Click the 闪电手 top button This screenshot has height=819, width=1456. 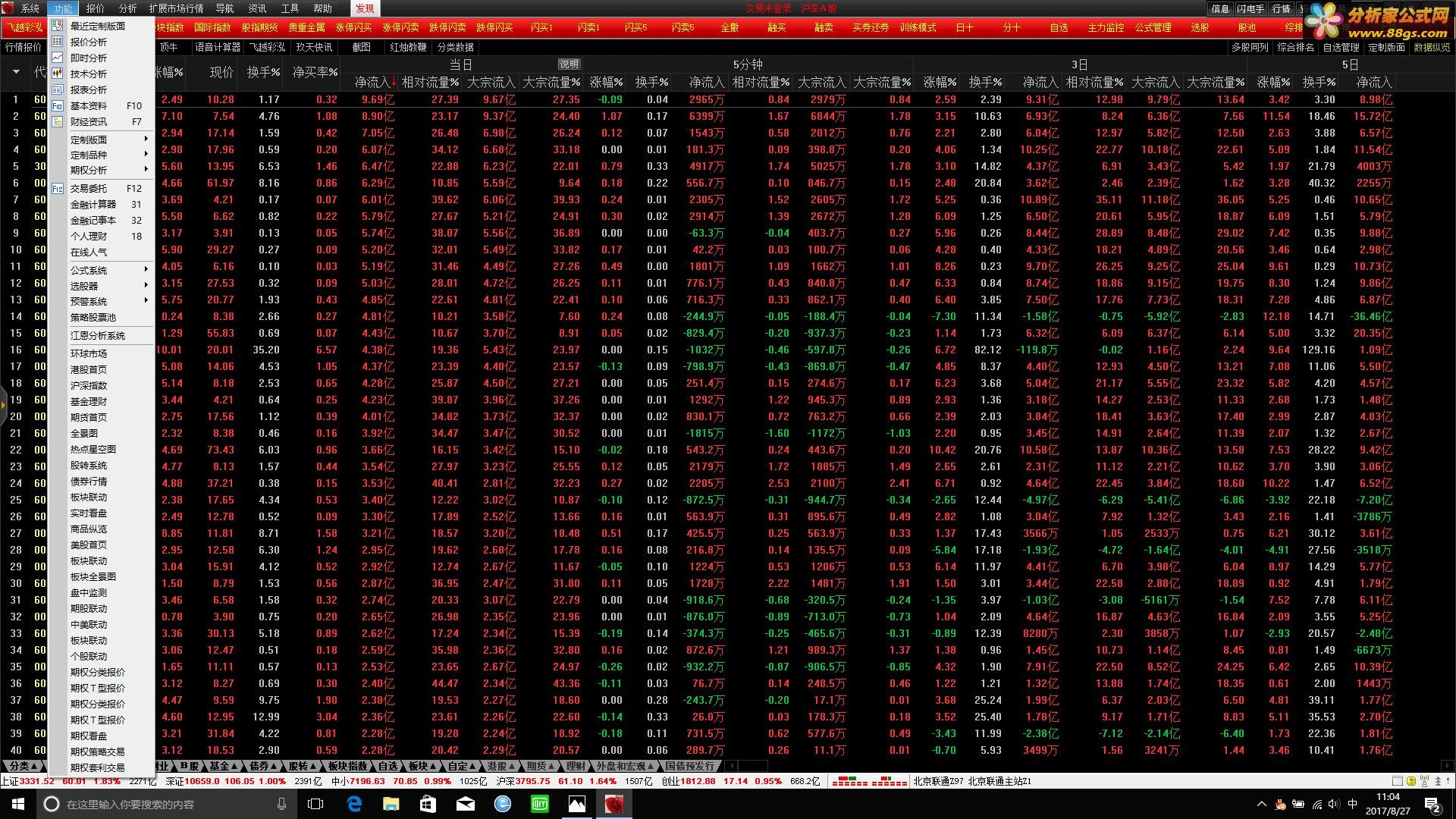click(1250, 8)
